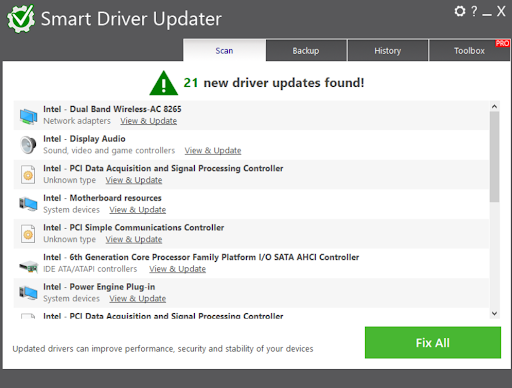
Task: Click the PRO badge on Toolbox
Action: point(502,43)
